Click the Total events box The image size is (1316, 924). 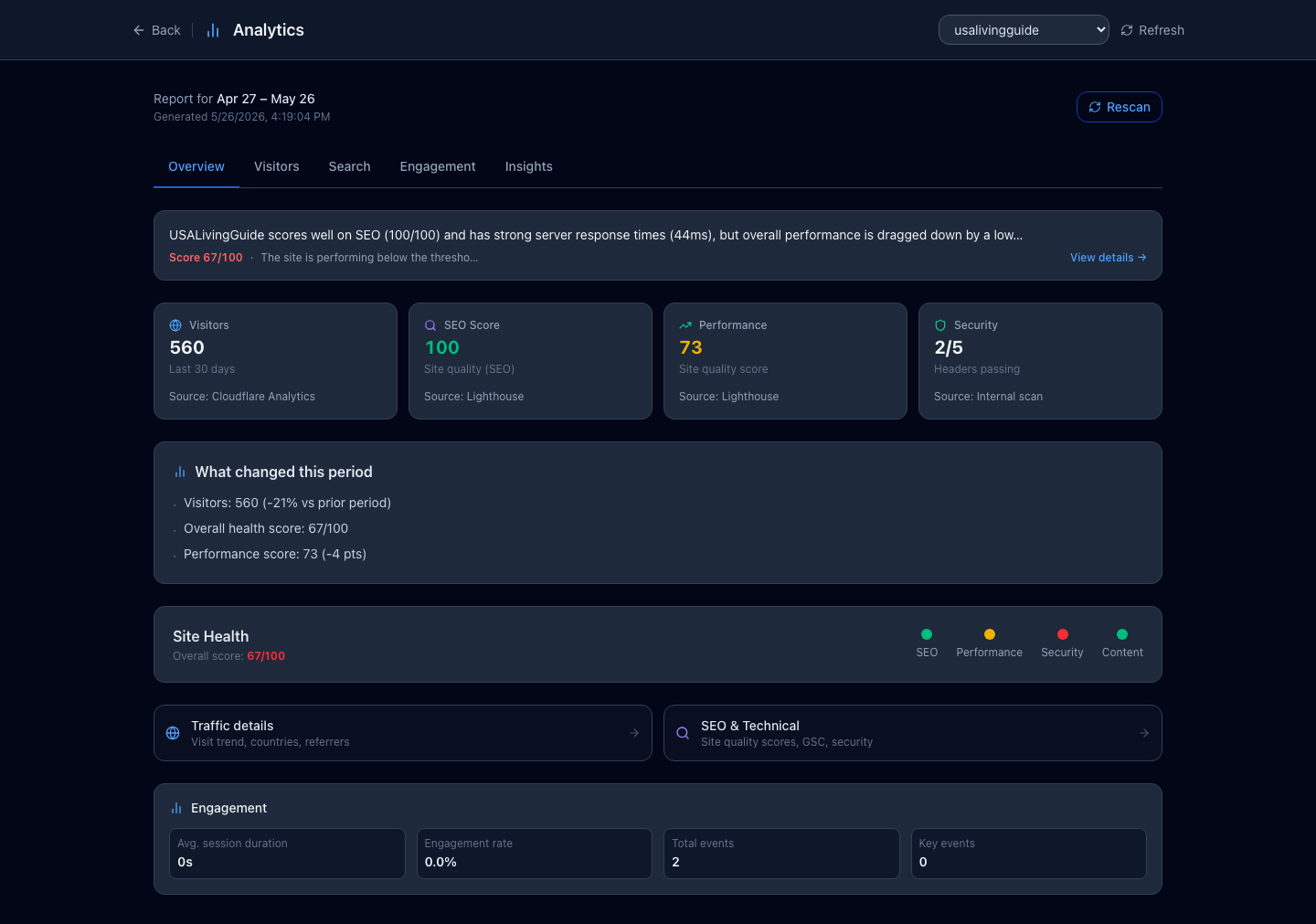(781, 854)
